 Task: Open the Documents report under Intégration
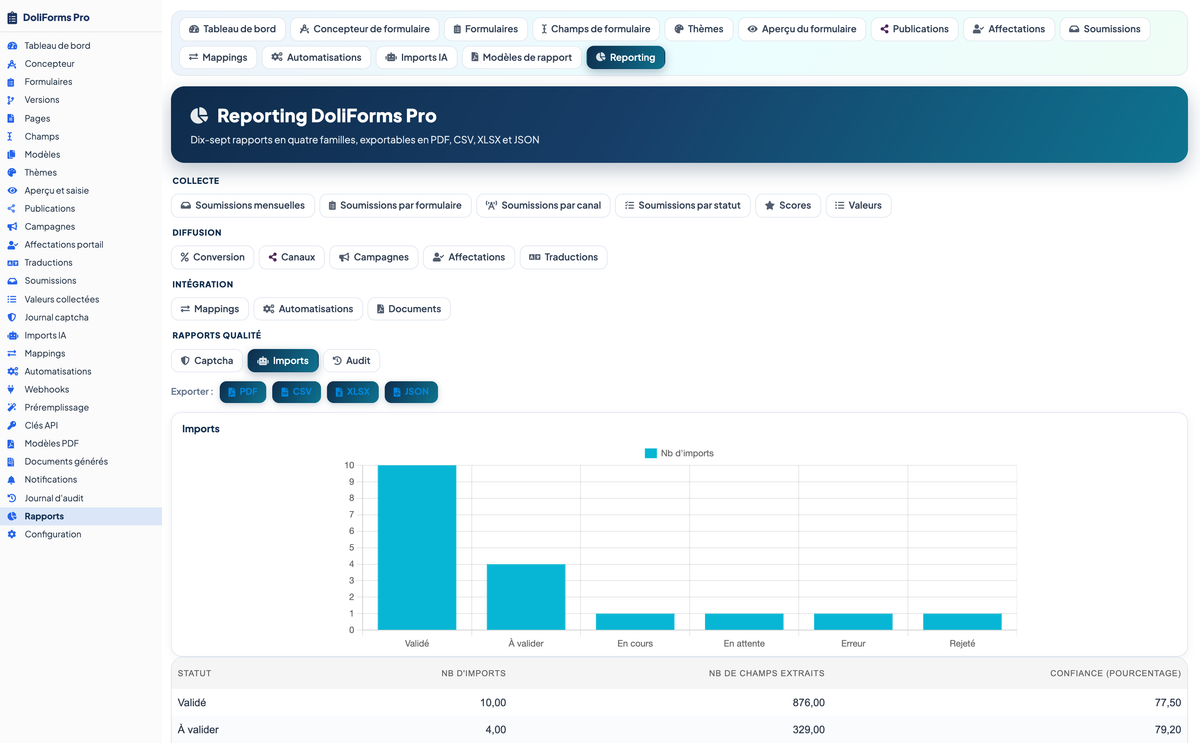409,309
